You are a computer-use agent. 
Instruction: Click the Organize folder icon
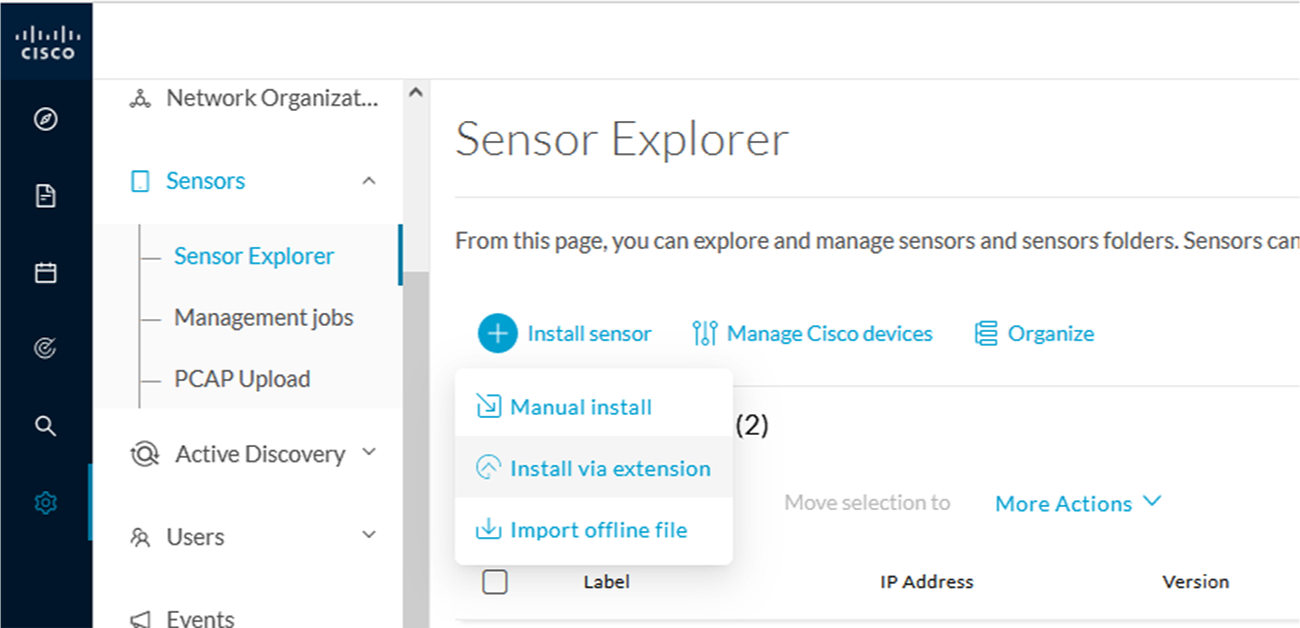(x=985, y=333)
